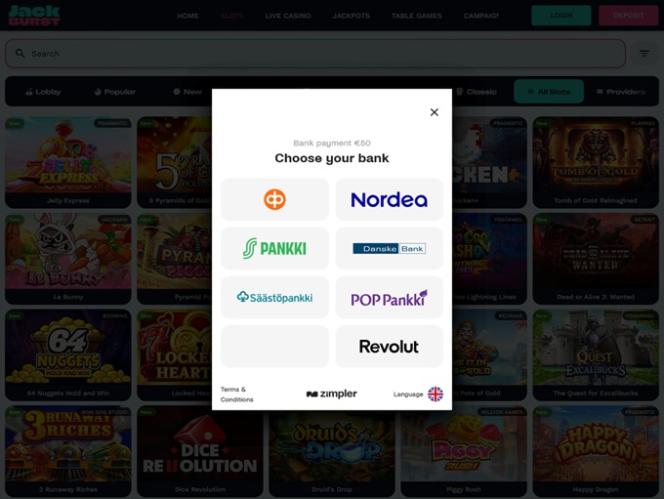Image resolution: width=664 pixels, height=499 pixels.
Task: Go to Table Games menu
Action: pyautogui.click(x=417, y=16)
